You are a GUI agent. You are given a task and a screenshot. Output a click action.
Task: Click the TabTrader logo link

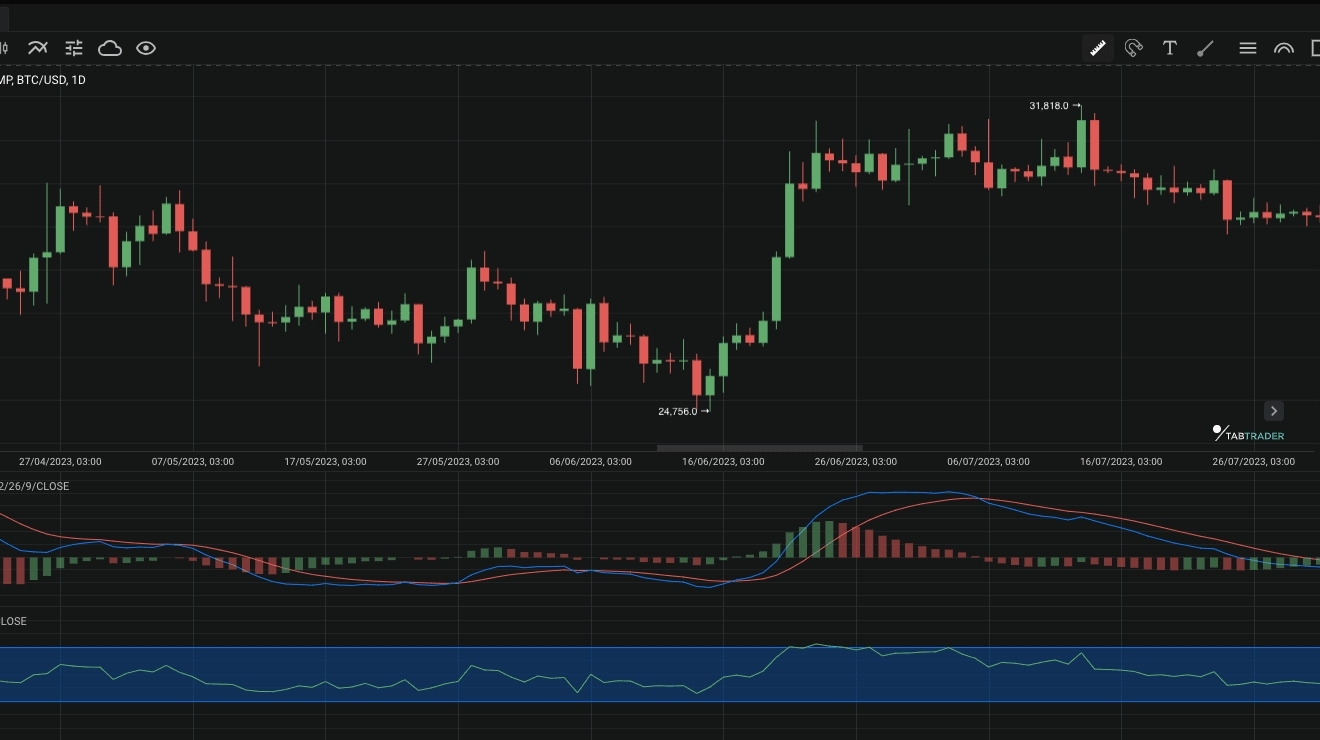(x=1248, y=434)
